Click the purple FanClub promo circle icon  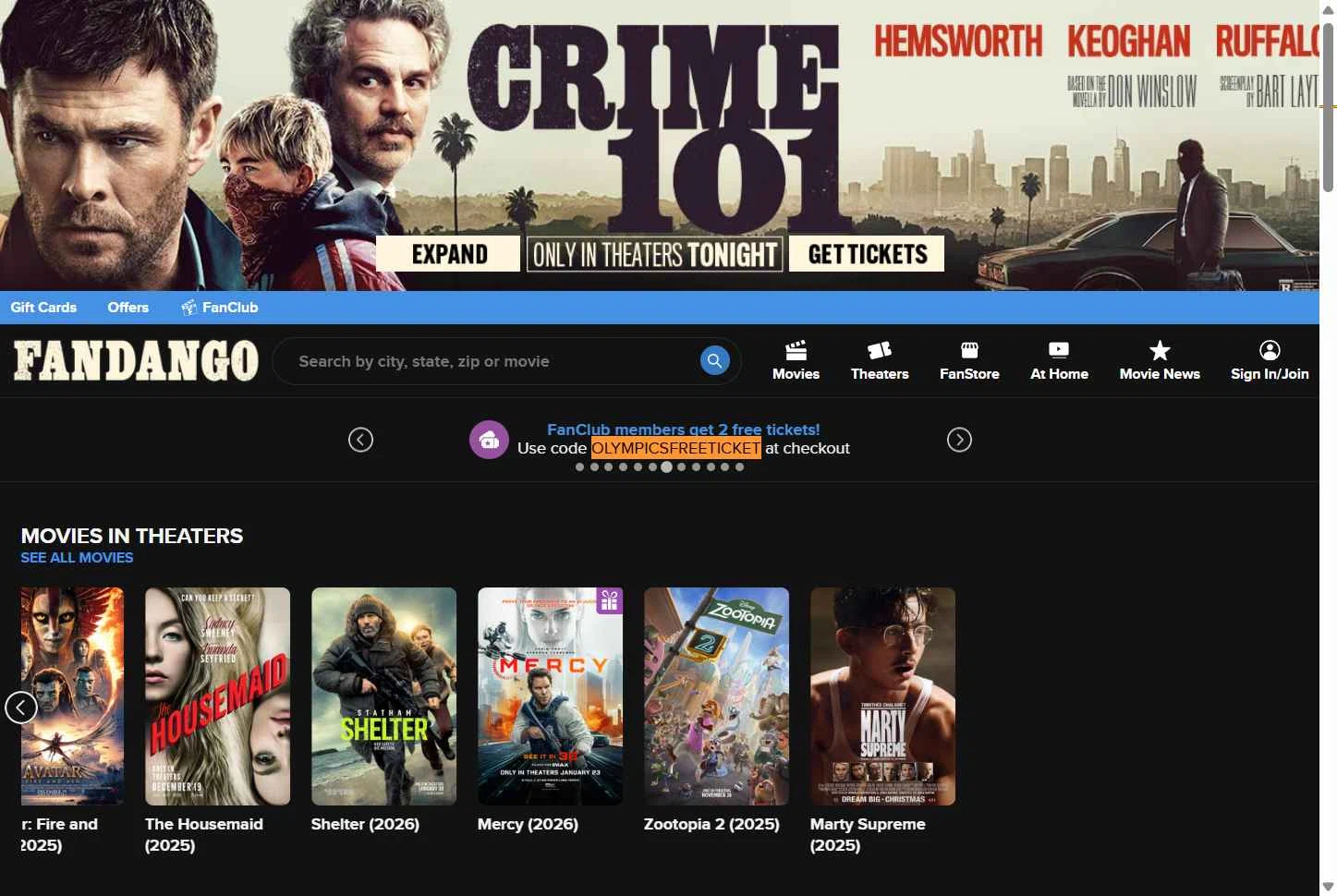pos(489,440)
